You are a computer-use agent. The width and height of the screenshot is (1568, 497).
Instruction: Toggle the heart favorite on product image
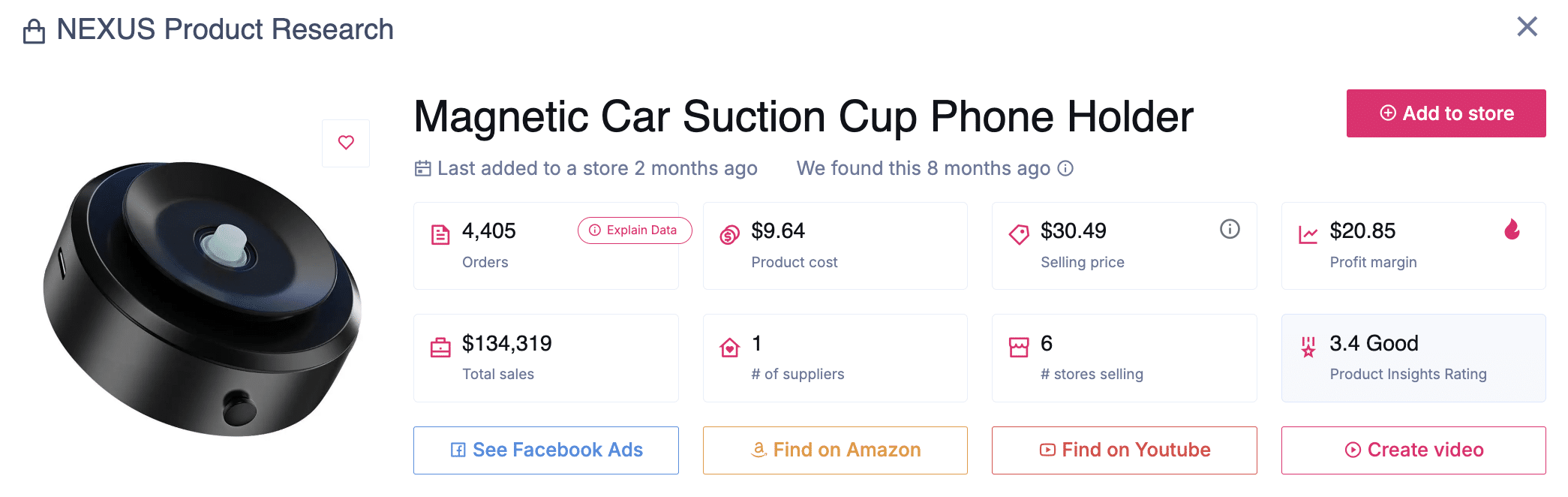(x=346, y=143)
